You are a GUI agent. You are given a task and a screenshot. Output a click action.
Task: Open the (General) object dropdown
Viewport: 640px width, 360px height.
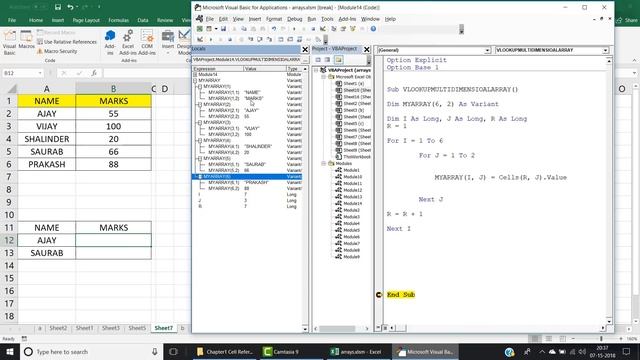[x=487, y=50]
